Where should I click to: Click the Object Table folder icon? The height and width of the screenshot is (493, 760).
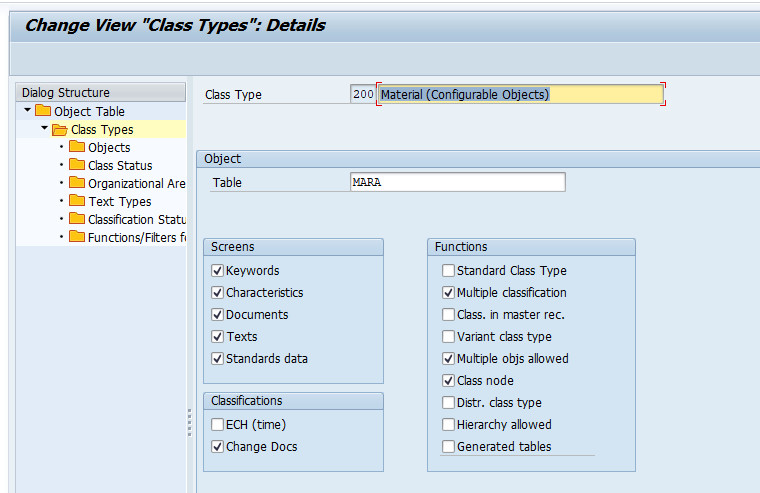point(43,111)
